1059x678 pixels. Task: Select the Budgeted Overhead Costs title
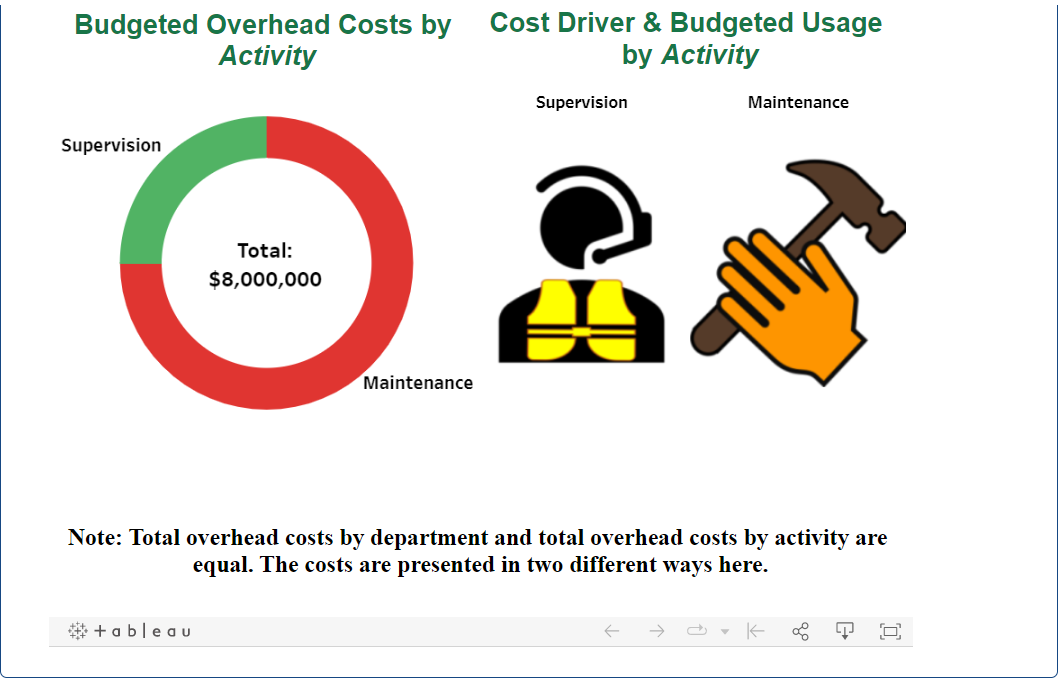(x=261, y=38)
